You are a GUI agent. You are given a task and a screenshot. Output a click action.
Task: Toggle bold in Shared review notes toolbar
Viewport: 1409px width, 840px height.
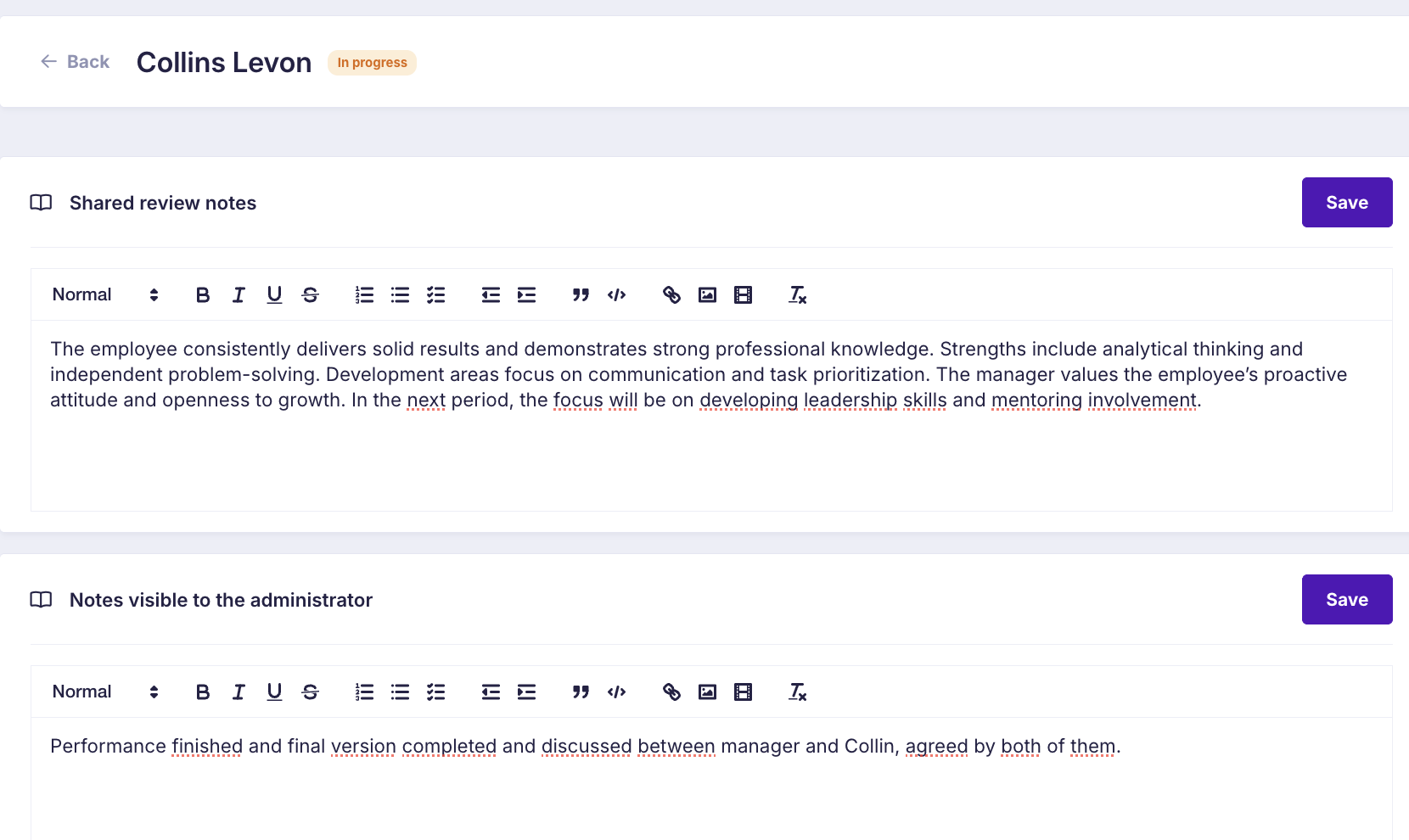(203, 295)
